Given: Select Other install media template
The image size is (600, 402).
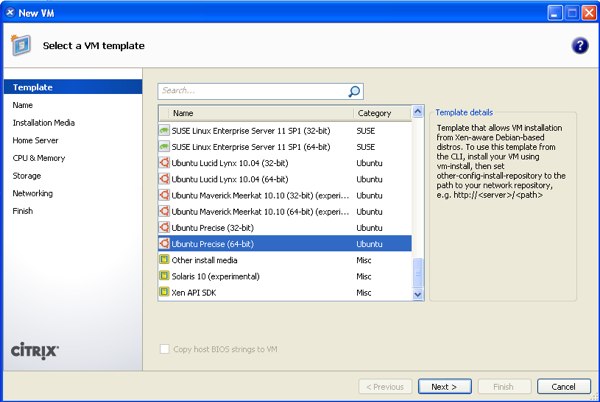Looking at the screenshot, I should point(285,260).
